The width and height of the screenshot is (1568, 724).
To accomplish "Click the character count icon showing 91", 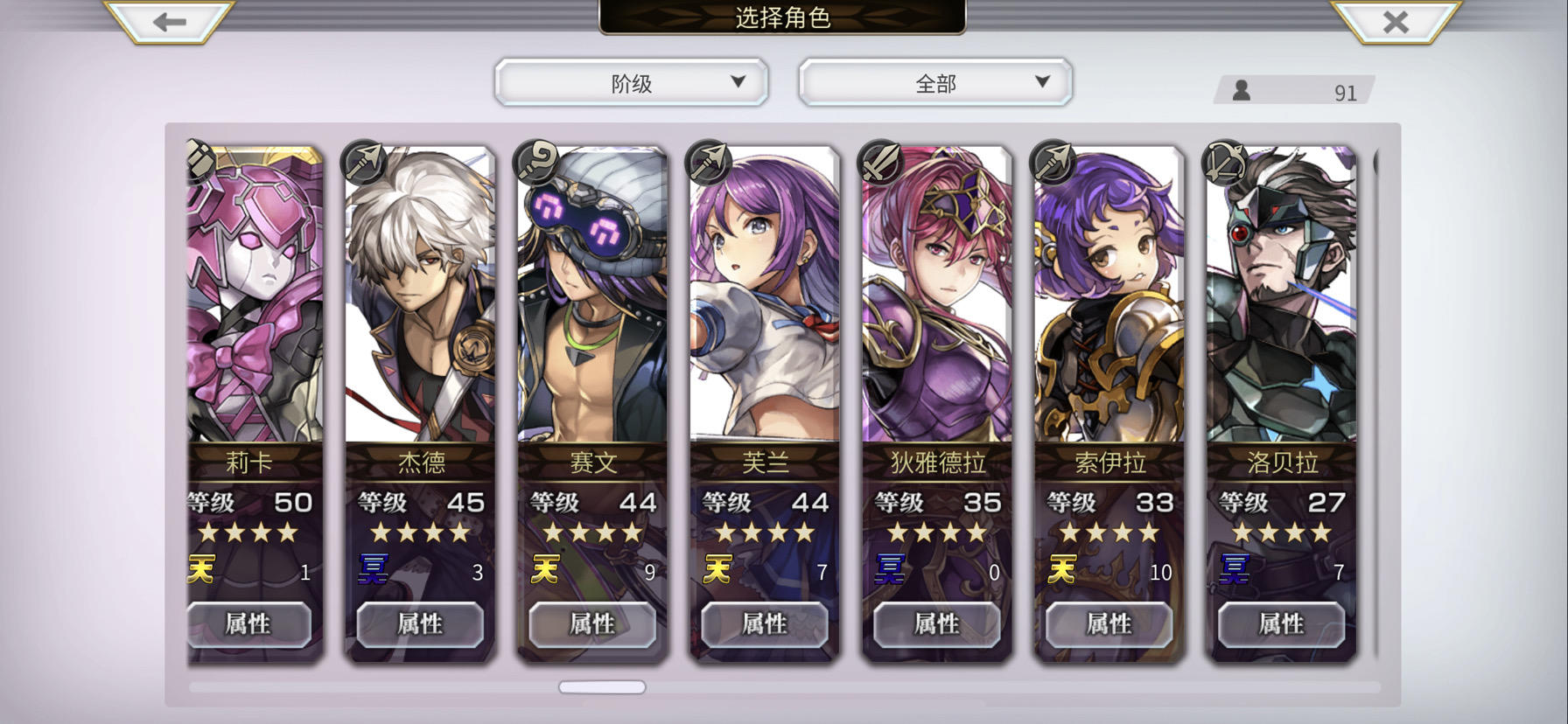I will (1241, 90).
